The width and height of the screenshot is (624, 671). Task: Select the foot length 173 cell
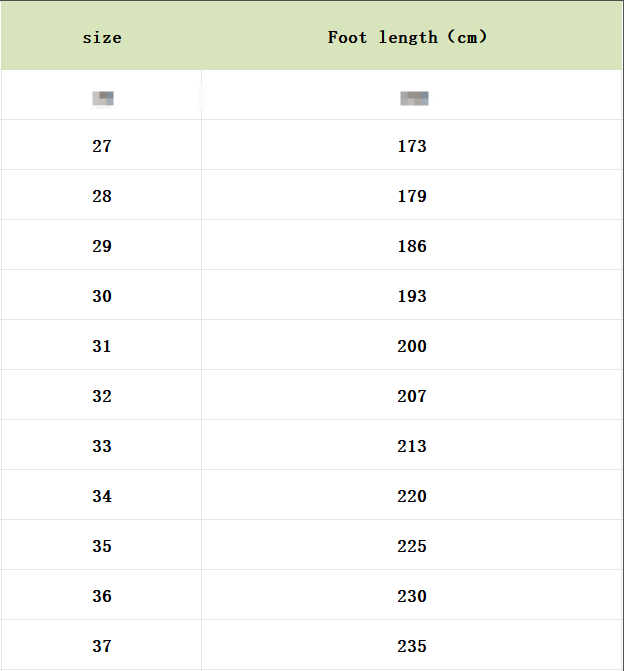pyautogui.click(x=412, y=146)
